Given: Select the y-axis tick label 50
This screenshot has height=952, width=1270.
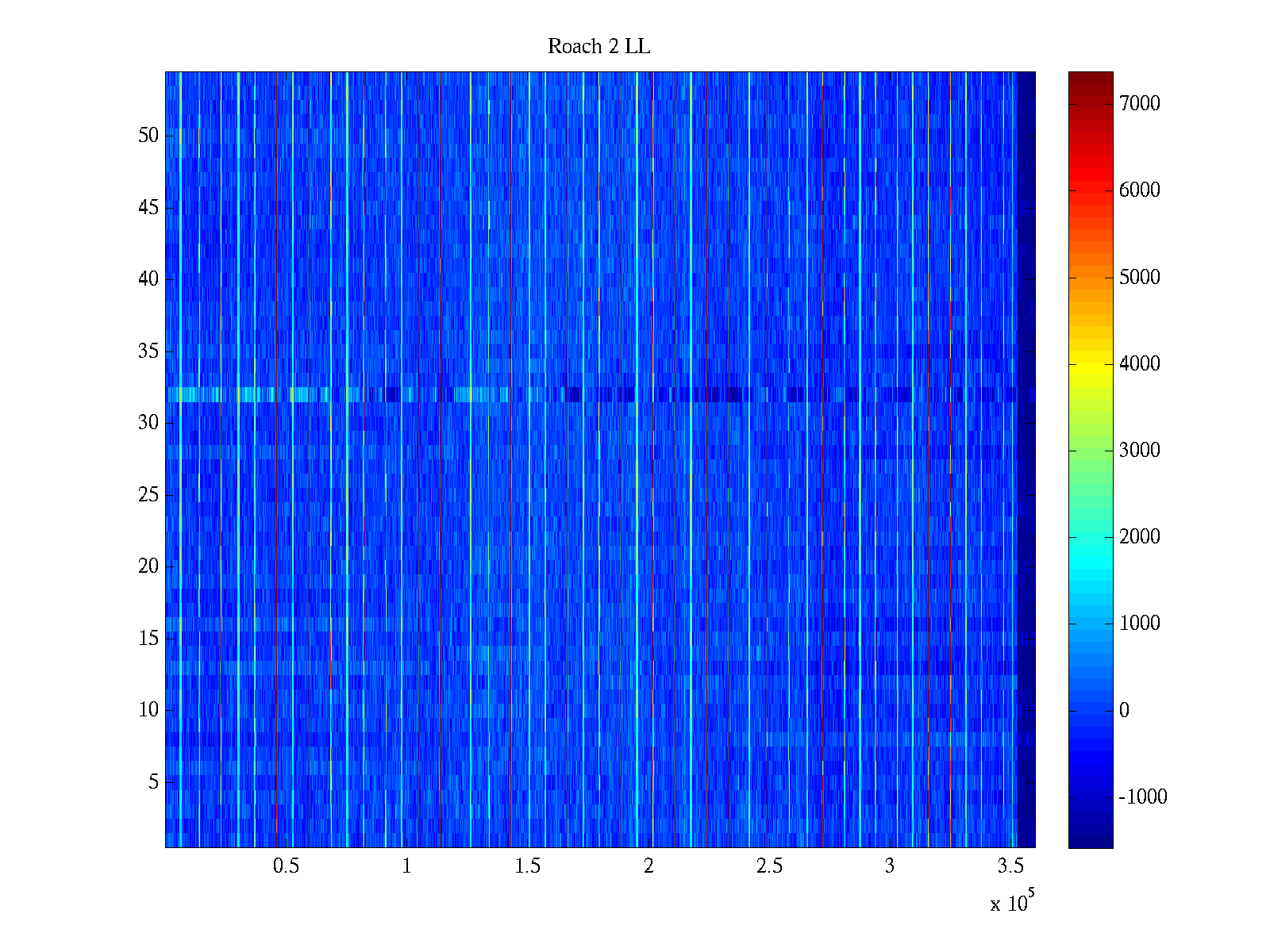Looking at the screenshot, I should click(148, 136).
